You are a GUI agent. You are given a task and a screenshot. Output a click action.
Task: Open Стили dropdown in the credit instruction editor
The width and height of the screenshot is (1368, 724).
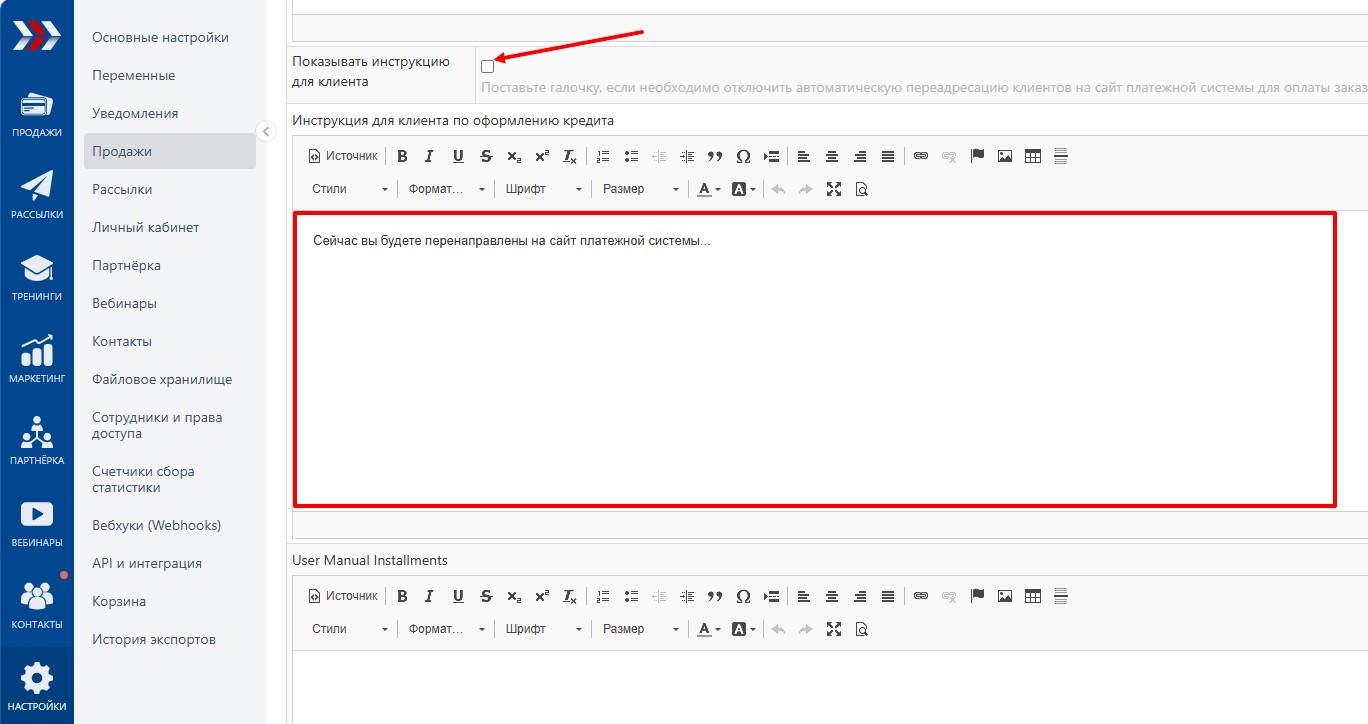(350, 189)
